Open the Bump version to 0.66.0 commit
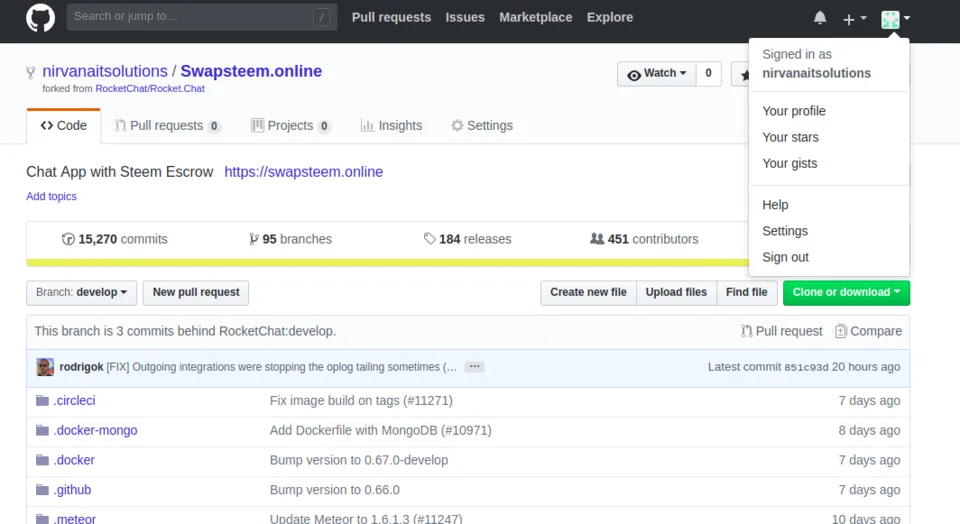This screenshot has height=524, width=960. [335, 490]
